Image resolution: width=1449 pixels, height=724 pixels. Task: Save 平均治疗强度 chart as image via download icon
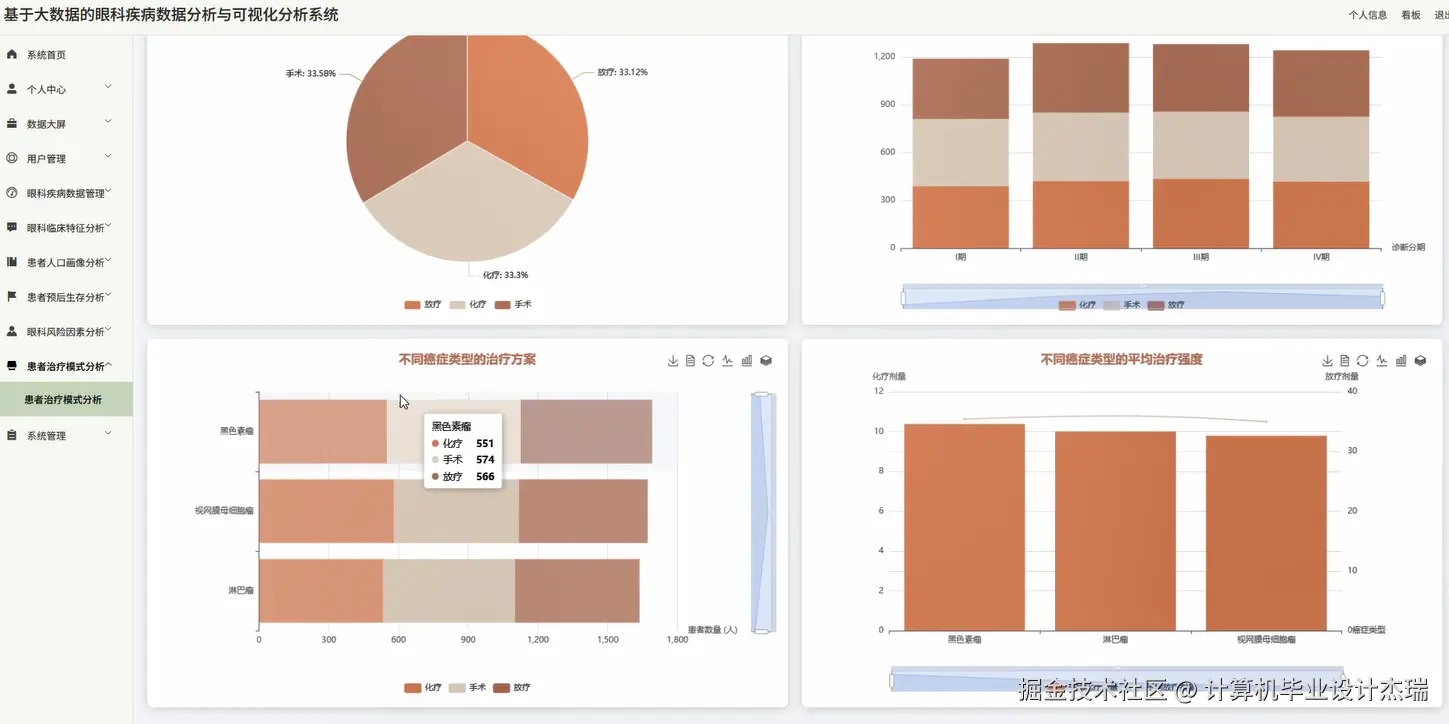coord(1327,361)
